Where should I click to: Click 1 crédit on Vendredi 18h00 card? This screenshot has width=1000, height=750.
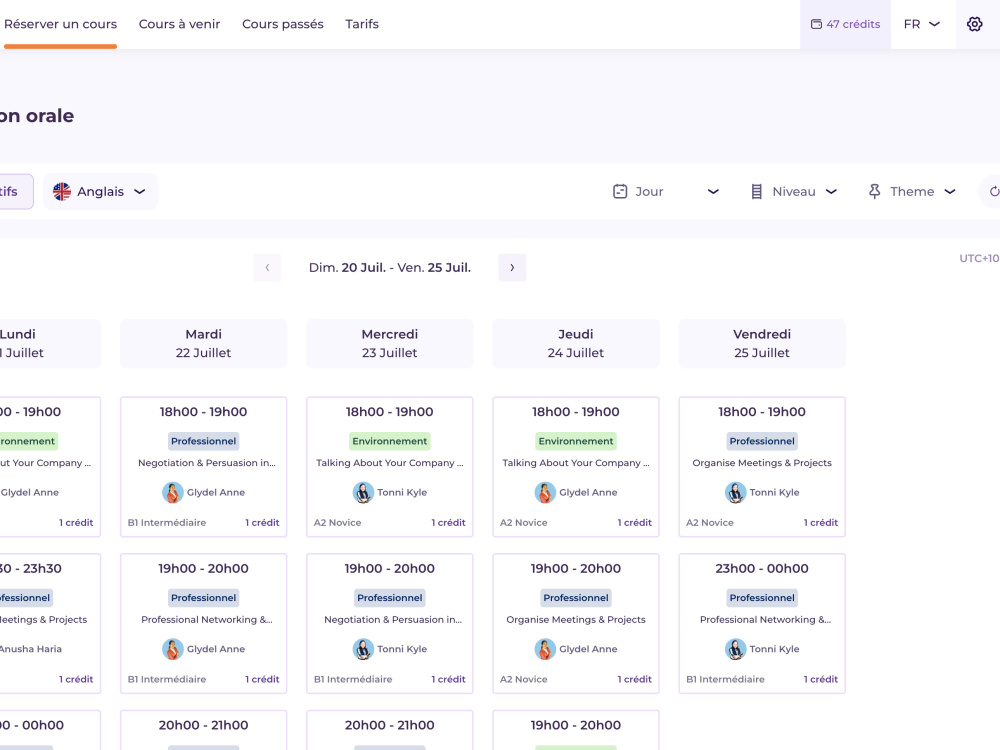click(821, 522)
